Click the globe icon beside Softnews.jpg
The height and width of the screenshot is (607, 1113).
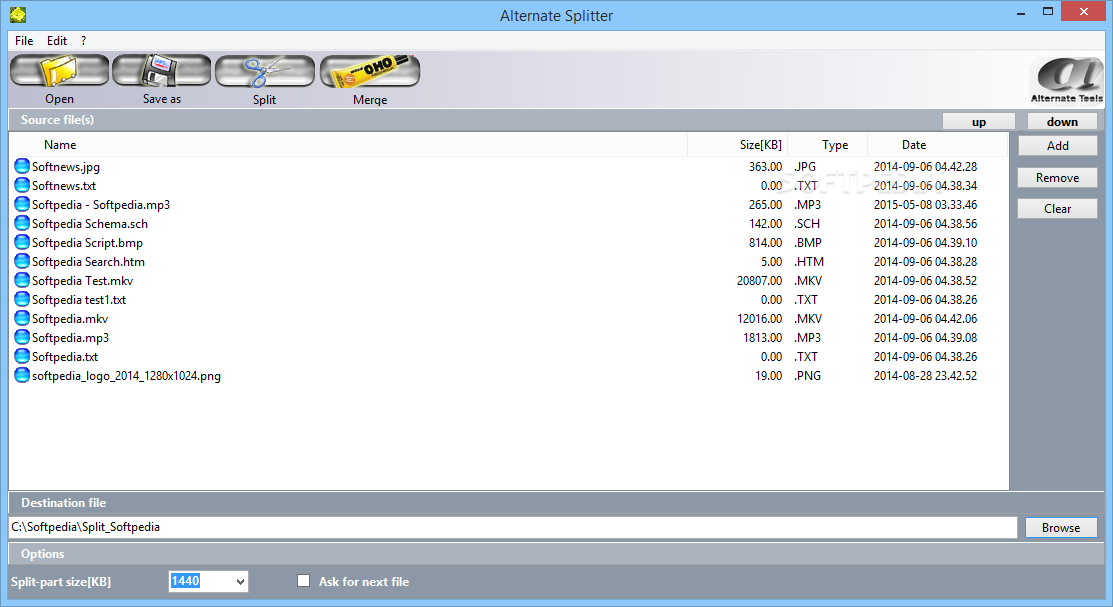22,167
